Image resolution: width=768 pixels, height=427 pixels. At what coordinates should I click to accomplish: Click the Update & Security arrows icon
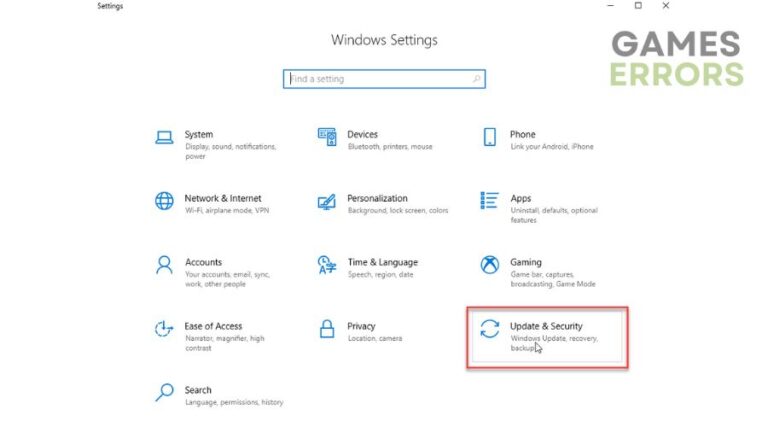pos(490,329)
